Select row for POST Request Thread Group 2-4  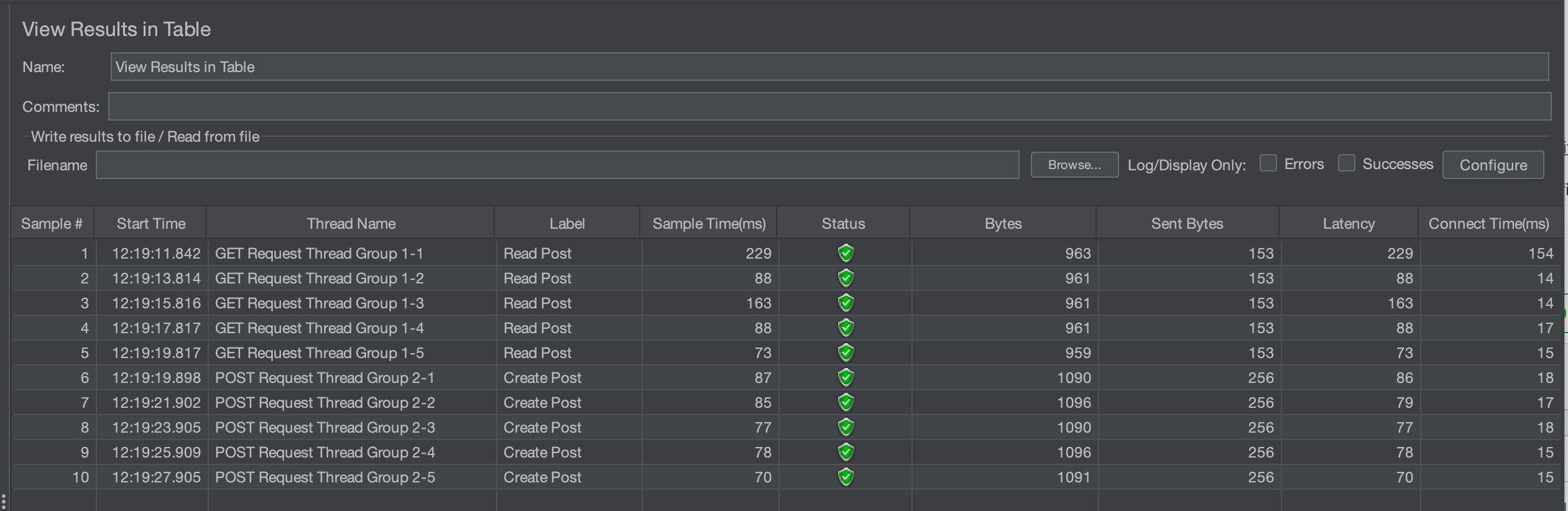tap(787, 452)
